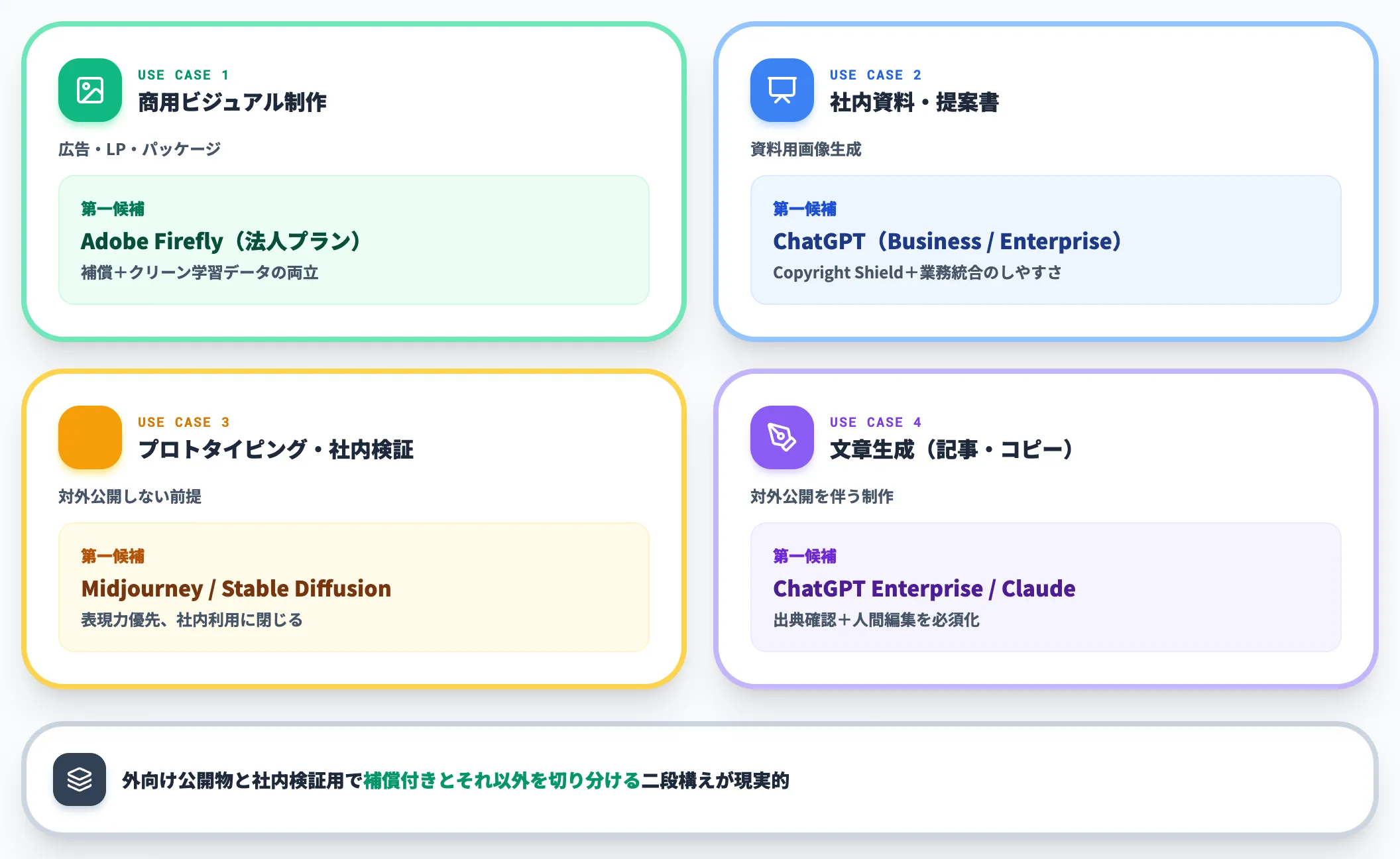The image size is (1400, 859).
Task: Click the subtitle '広告・LP・パッケージ'
Action: pyautogui.click(x=140, y=149)
